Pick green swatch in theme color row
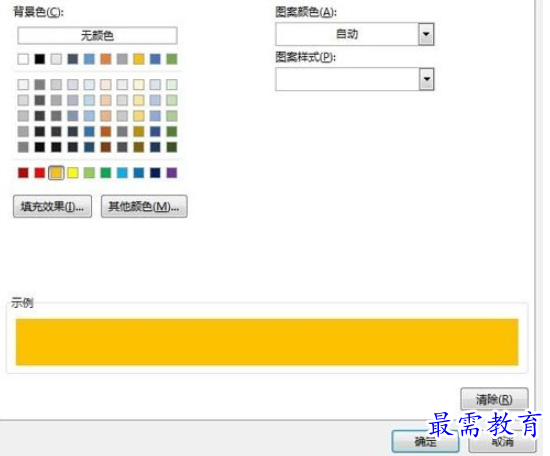Screen dimensions: 550x456 pyautogui.click(x=172, y=59)
